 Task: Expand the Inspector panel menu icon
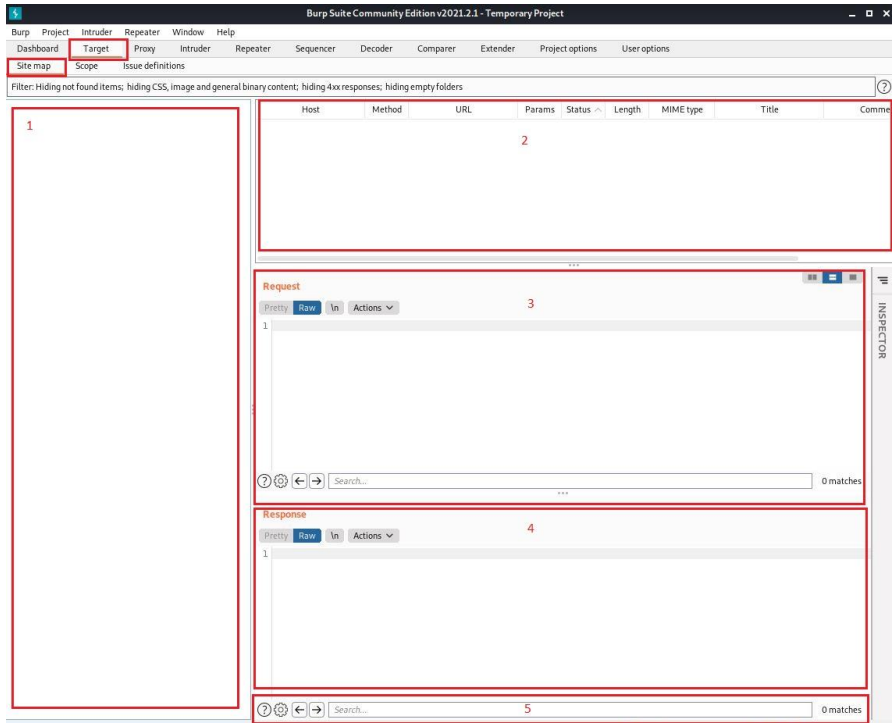(882, 280)
